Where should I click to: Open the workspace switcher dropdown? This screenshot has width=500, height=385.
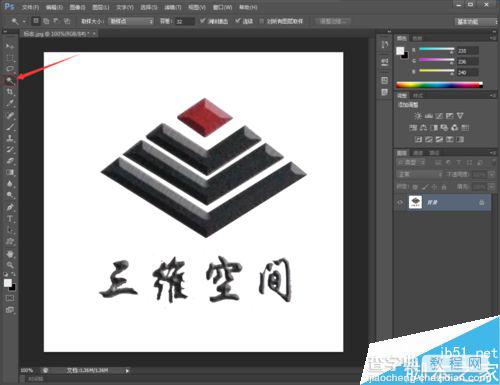point(476,21)
